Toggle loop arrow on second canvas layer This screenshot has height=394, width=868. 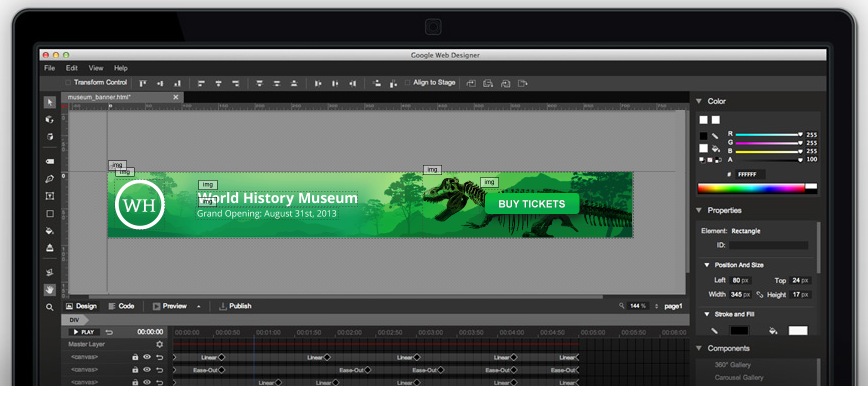[x=159, y=370]
